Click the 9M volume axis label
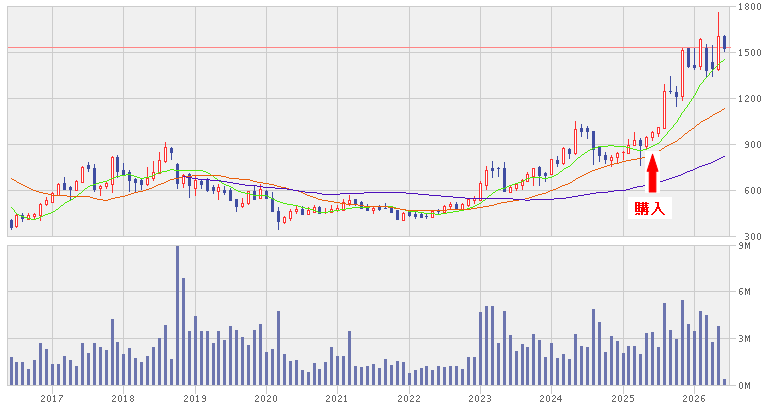 pos(745,246)
